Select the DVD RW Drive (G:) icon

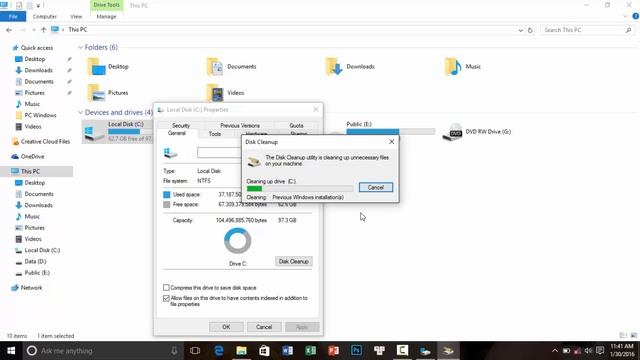pos(452,132)
